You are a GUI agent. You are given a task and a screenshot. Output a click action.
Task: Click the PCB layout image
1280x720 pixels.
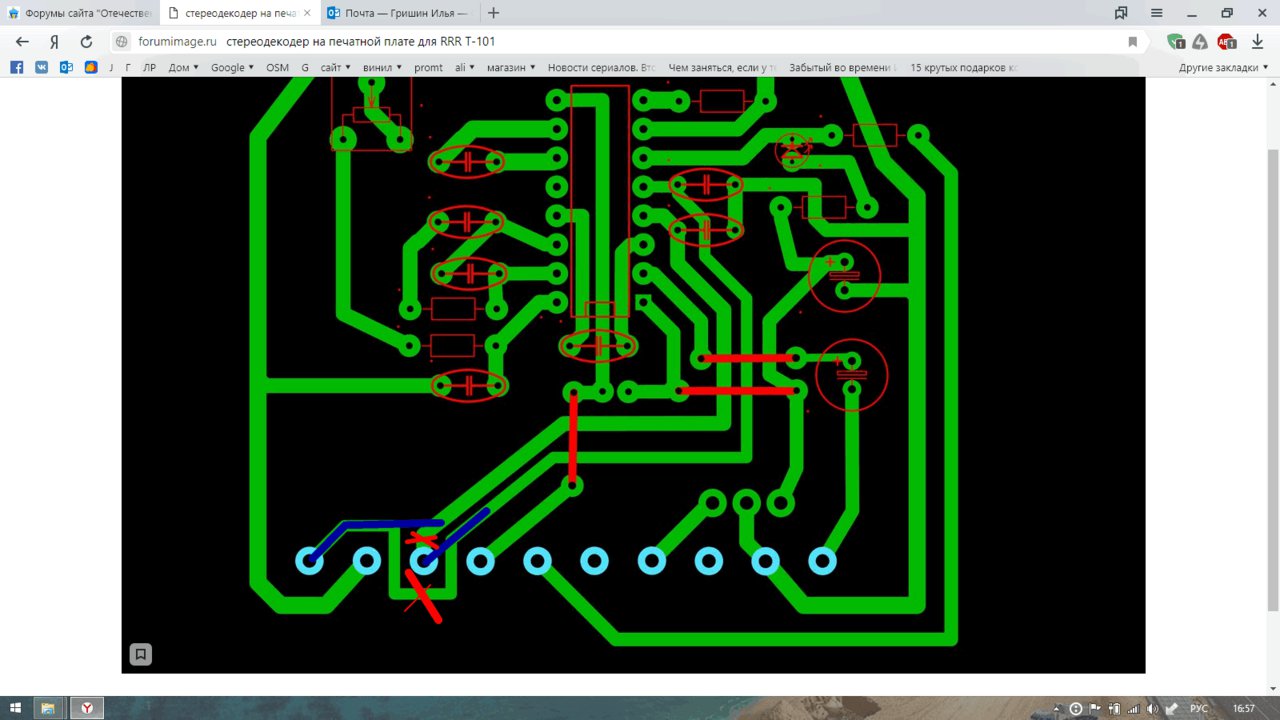633,375
